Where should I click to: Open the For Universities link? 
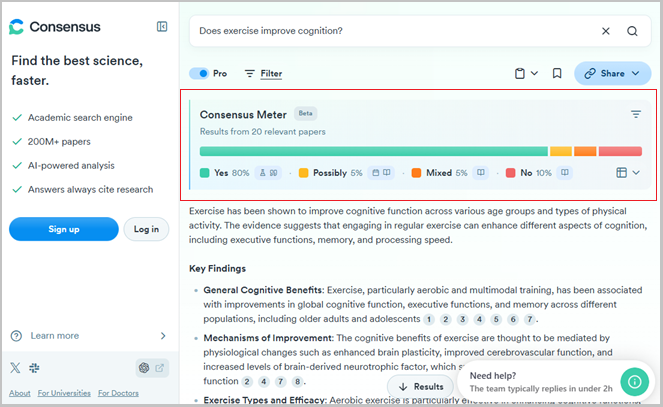click(x=64, y=393)
